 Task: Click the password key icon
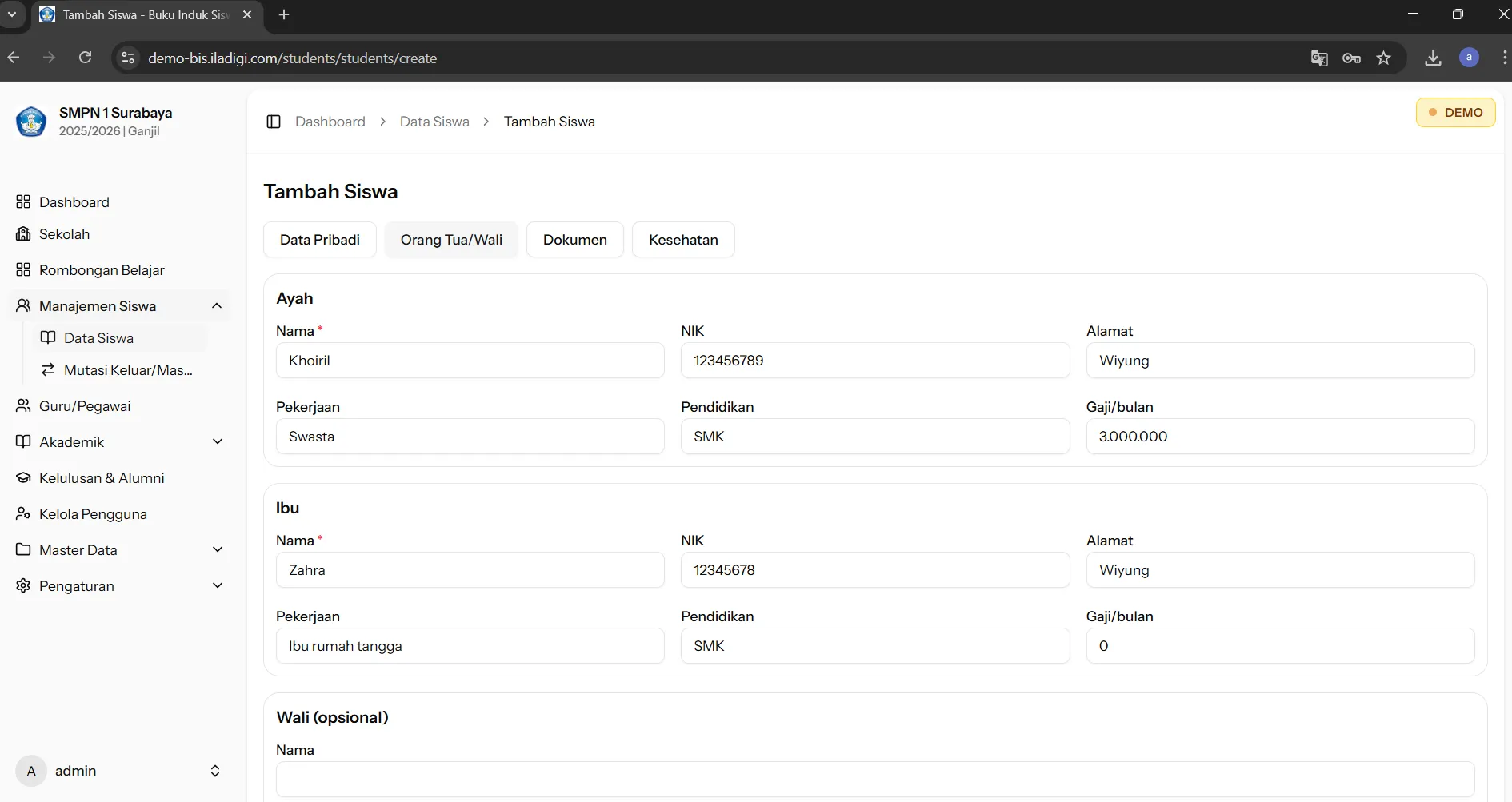point(1351,58)
